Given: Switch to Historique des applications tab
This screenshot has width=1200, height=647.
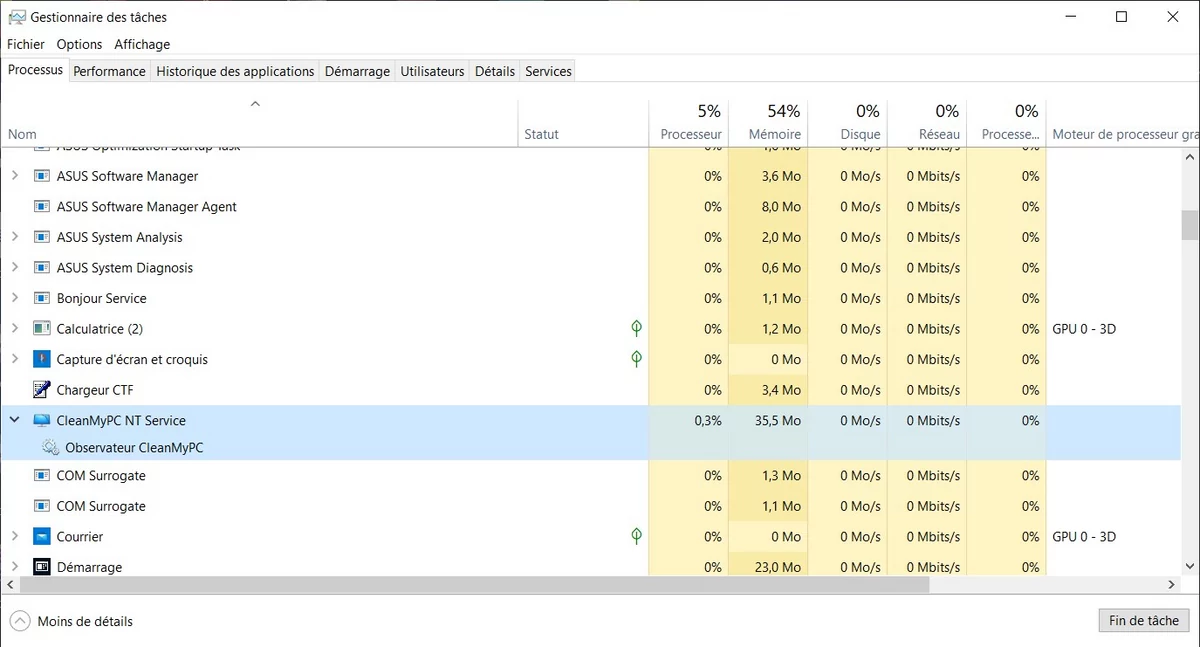Looking at the screenshot, I should (x=235, y=71).
